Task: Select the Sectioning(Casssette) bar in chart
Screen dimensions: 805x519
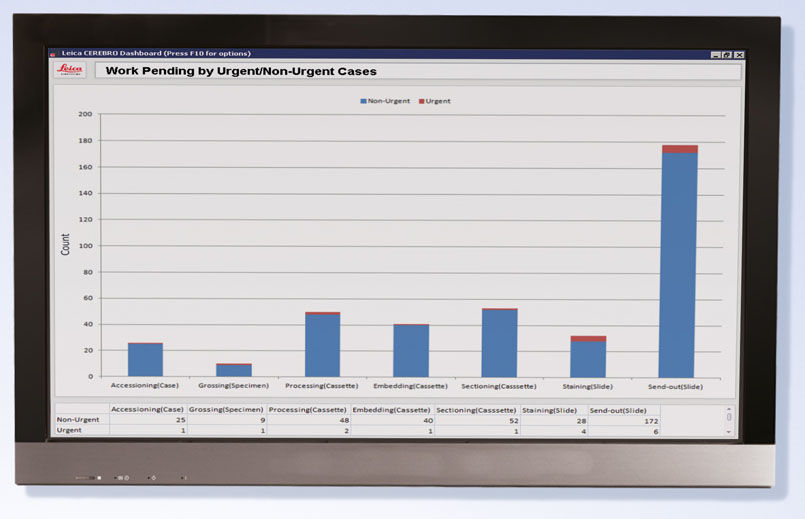Action: coord(499,343)
